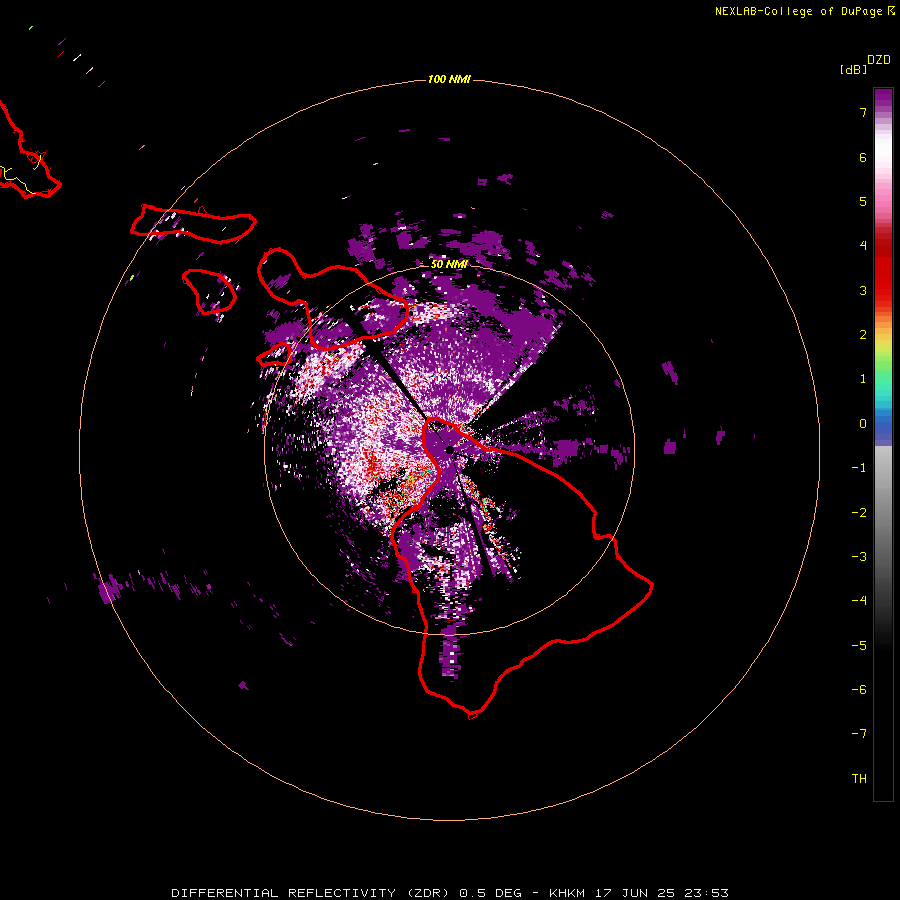Select the 4 tick label on color scale
Viewport: 900px width, 900px height.
pos(863,246)
